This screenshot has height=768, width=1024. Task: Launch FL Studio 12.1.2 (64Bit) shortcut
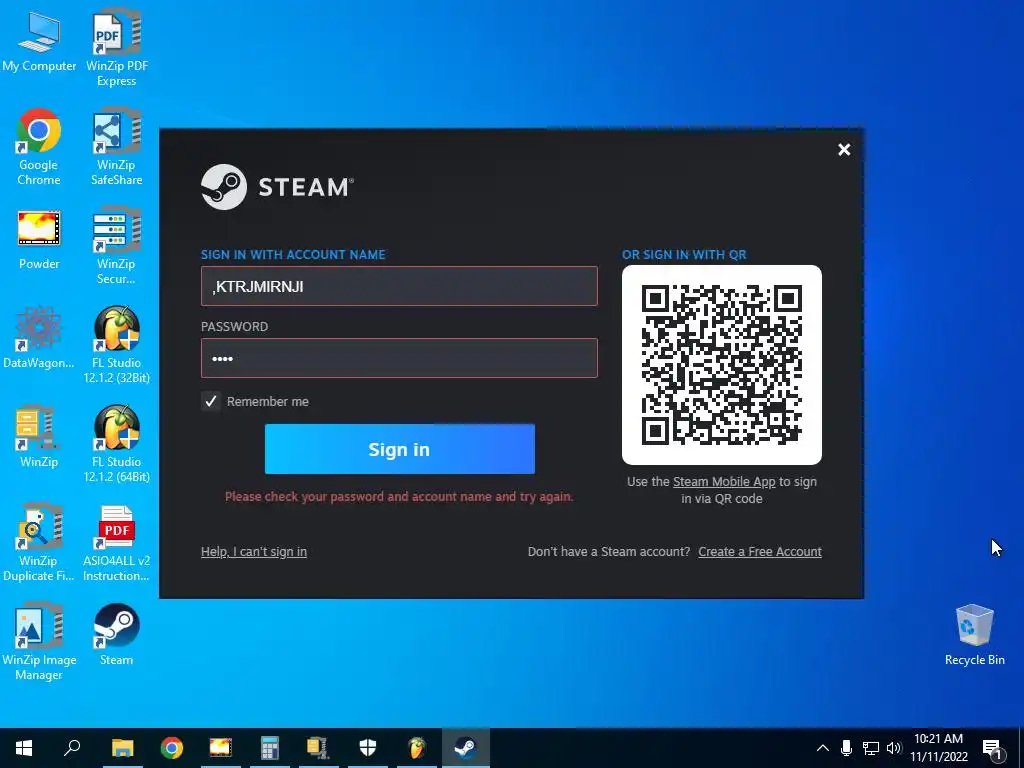click(116, 444)
